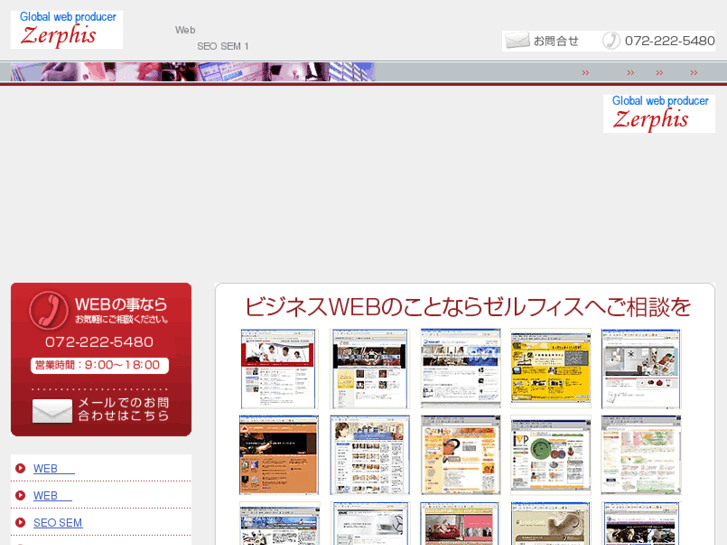The image size is (727, 545).
Task: Click the Web text in the header menu
Action: [185, 30]
